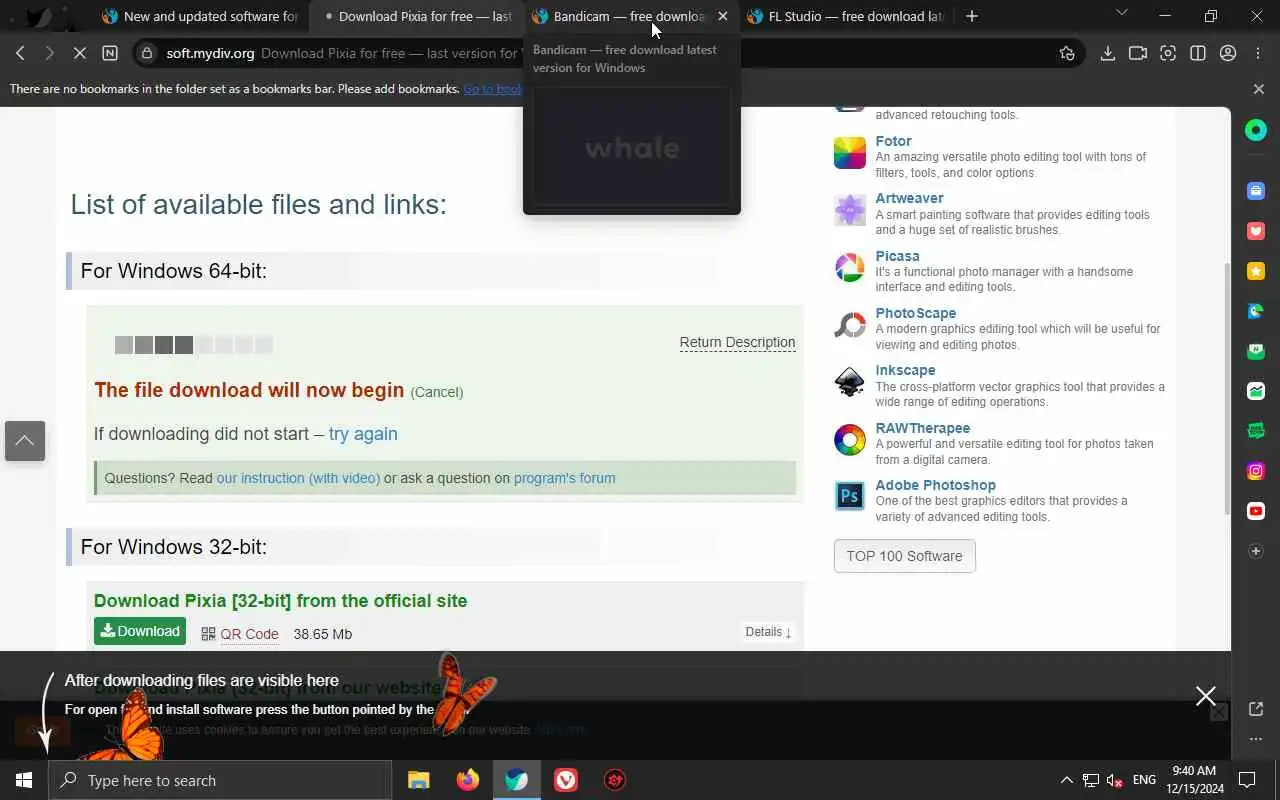Click the TOP 100 Software button
The image size is (1280, 800).
point(904,556)
